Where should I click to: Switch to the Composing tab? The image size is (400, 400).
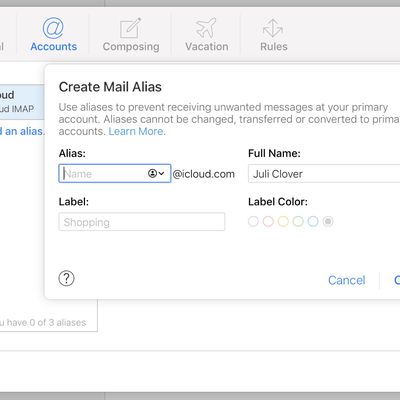point(131,35)
